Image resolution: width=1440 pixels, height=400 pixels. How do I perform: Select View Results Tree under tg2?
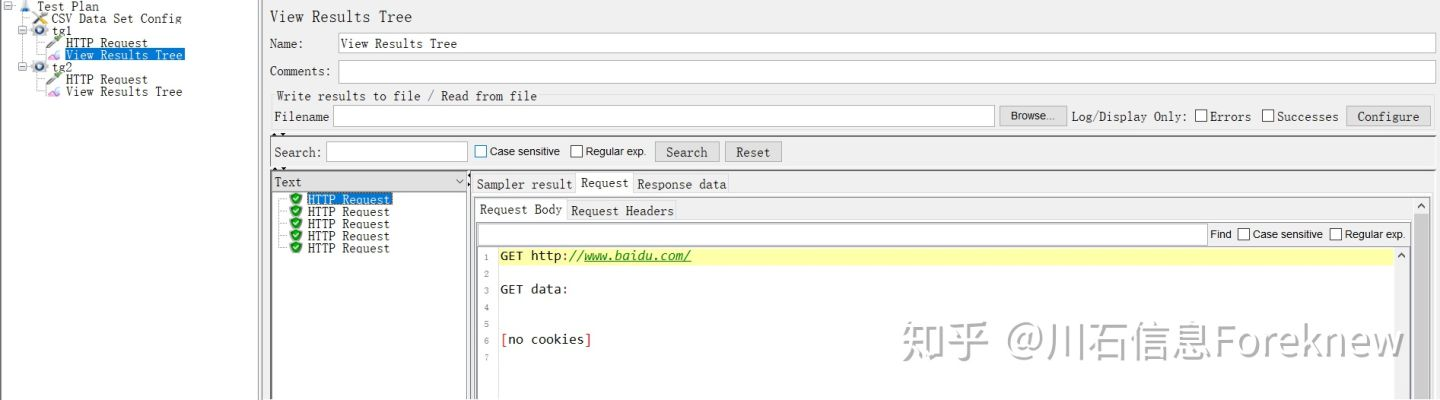tap(124, 91)
